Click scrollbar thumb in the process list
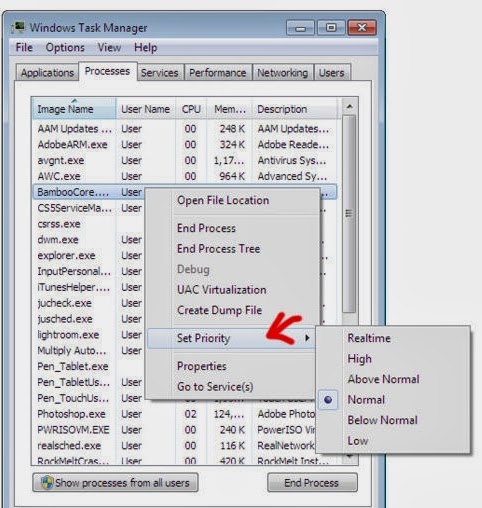This screenshot has width=482, height=508. tap(349, 214)
